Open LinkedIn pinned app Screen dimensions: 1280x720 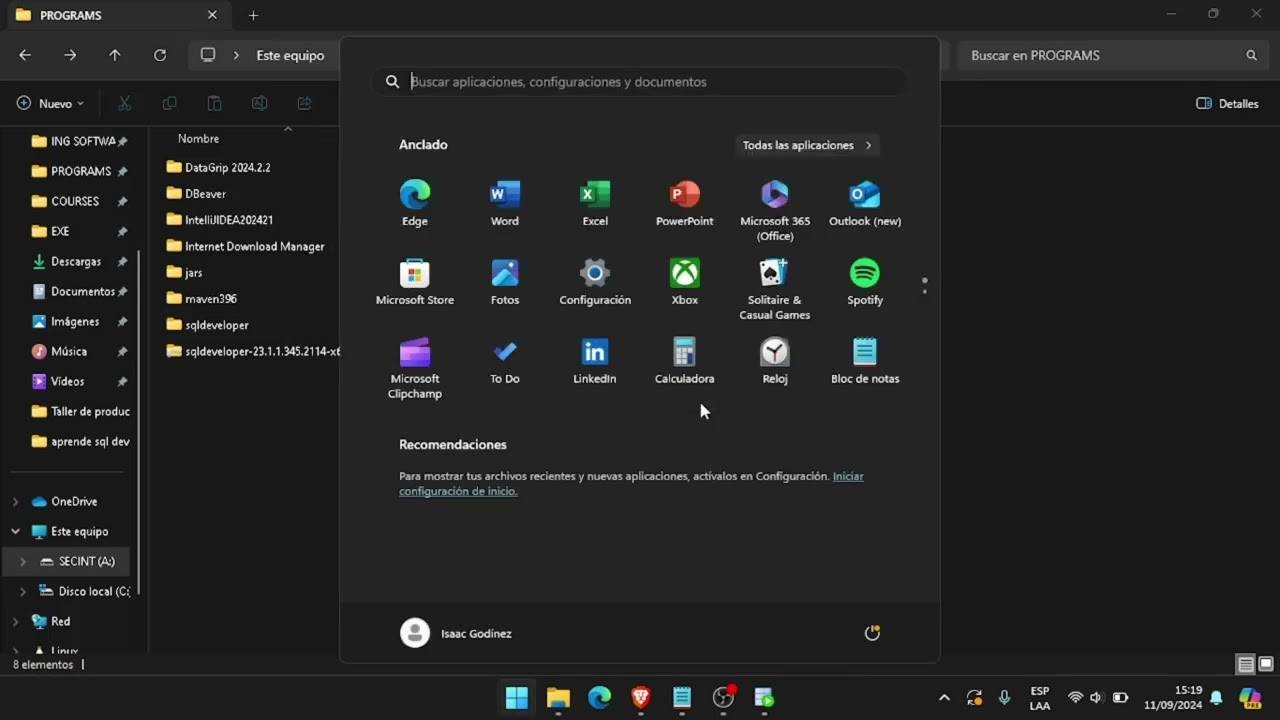[595, 361]
